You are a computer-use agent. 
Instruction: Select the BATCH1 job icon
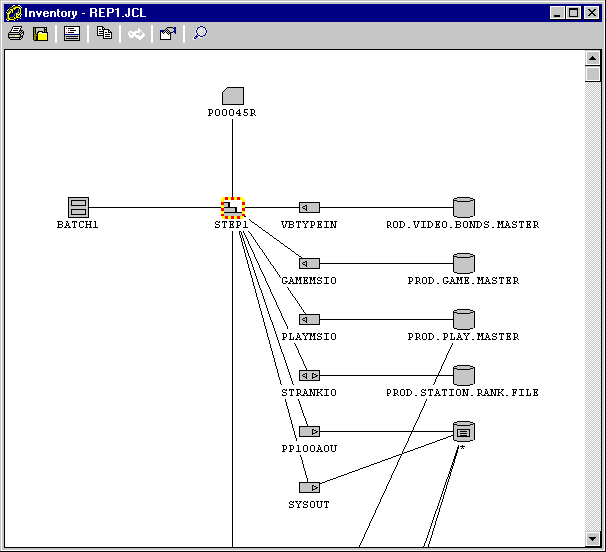pos(78,207)
